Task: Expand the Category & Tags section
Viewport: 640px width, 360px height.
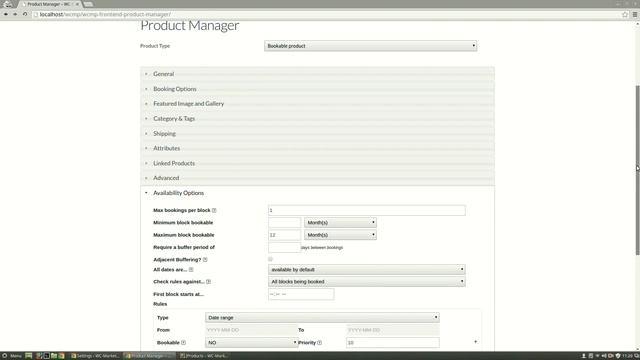Action: (318, 119)
